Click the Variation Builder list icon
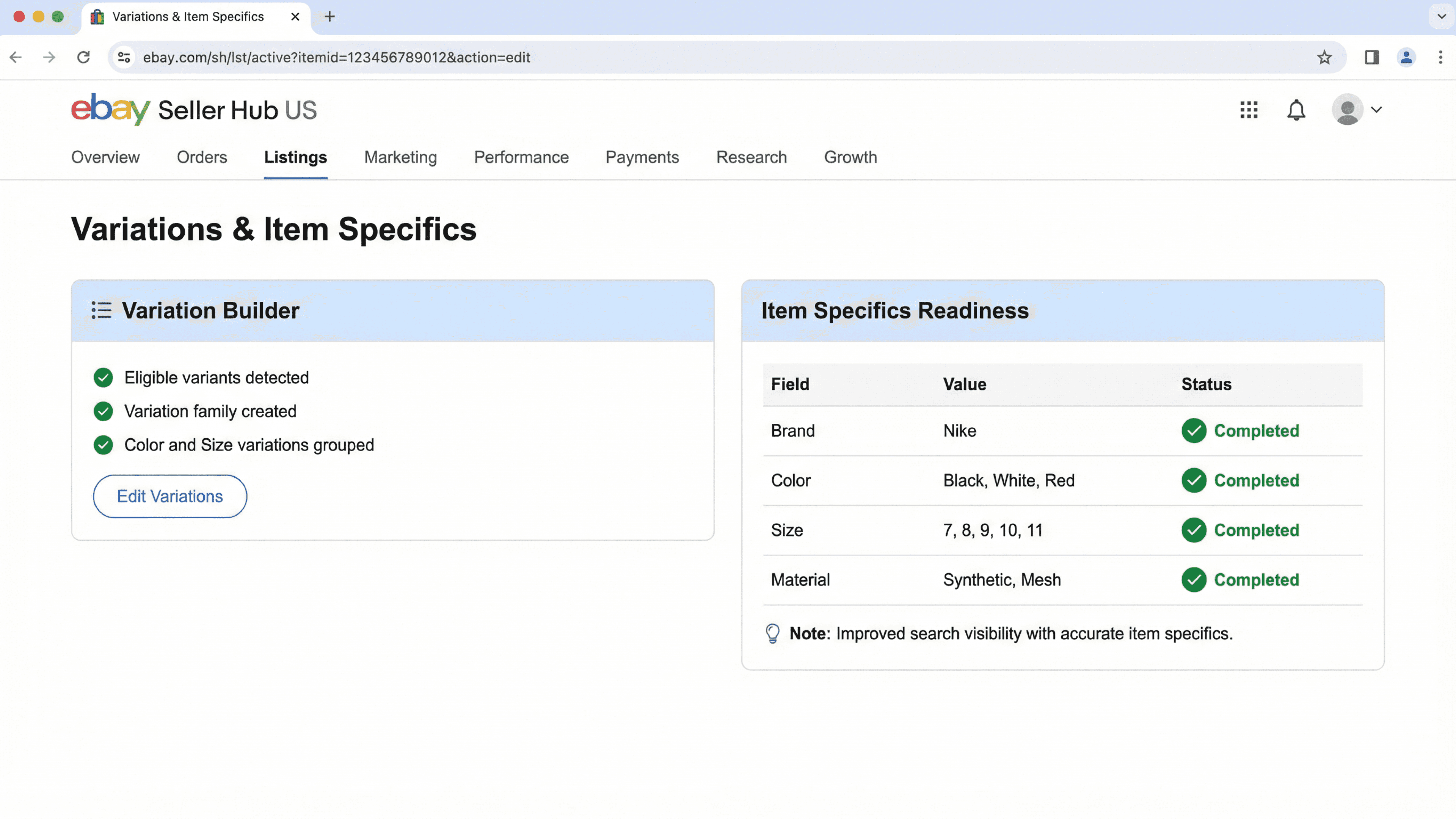This screenshot has width=1456, height=819. pos(101,310)
